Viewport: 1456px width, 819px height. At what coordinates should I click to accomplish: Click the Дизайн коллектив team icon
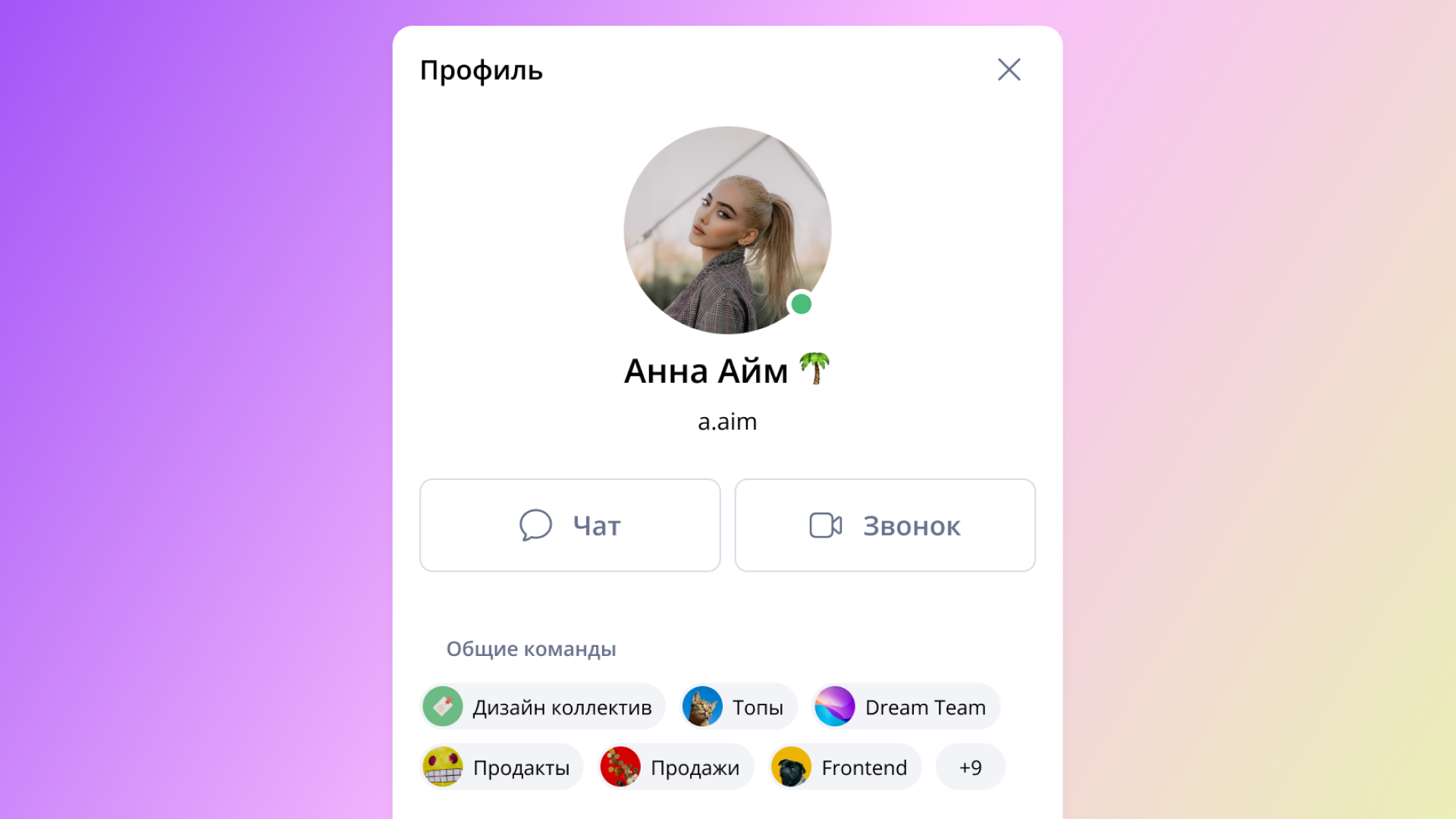click(x=442, y=707)
